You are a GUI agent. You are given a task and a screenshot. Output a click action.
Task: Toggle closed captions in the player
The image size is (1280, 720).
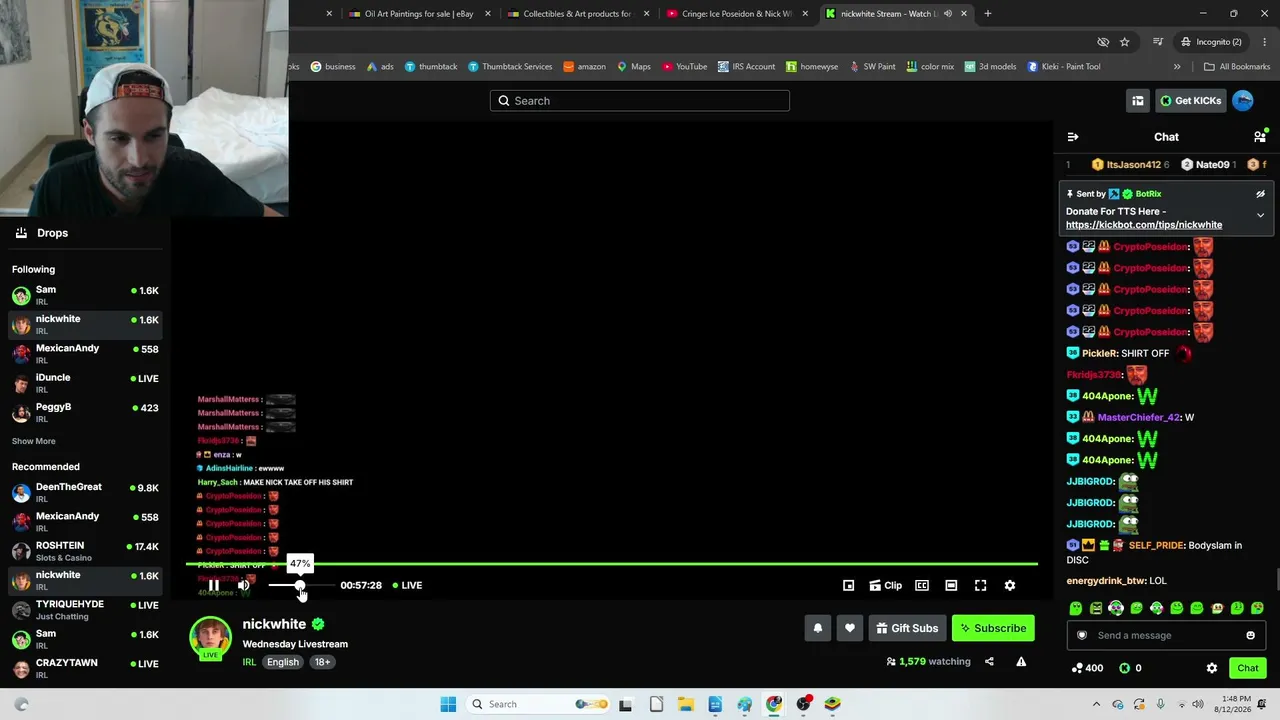click(x=922, y=585)
